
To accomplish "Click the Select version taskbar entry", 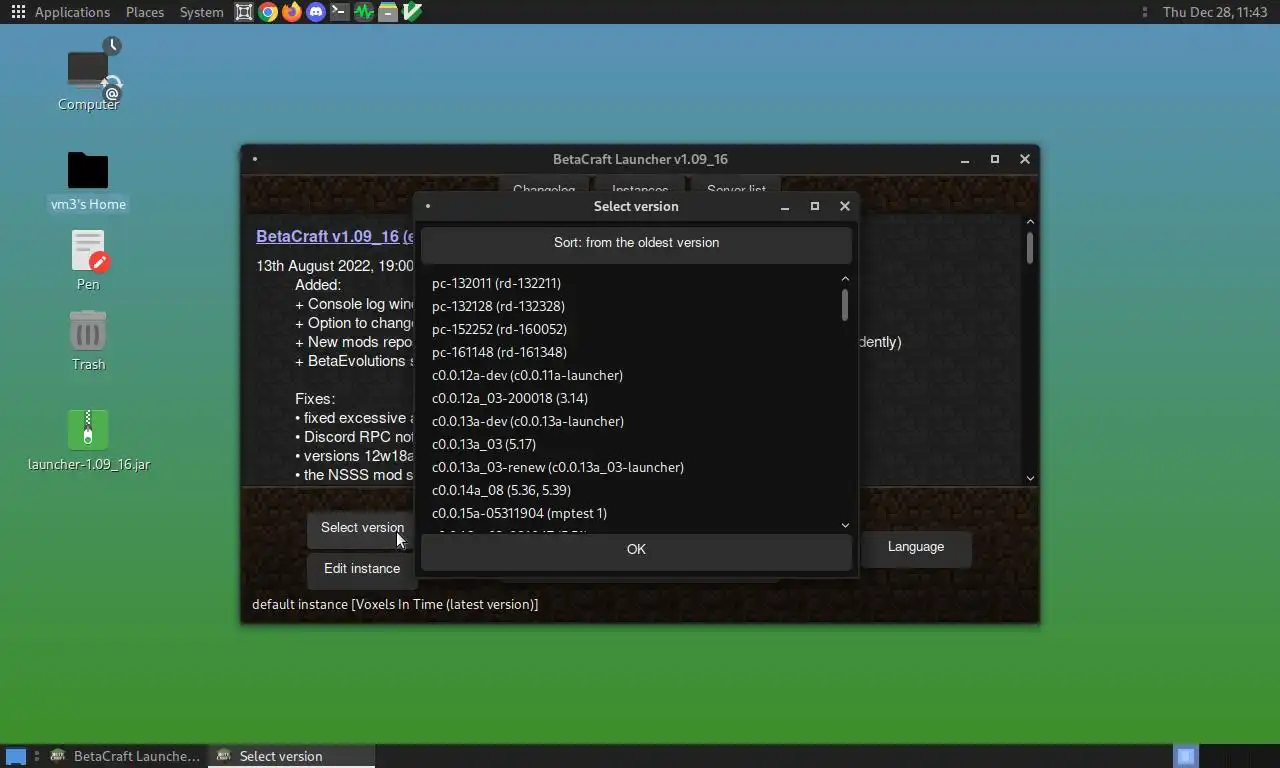I will 292,756.
